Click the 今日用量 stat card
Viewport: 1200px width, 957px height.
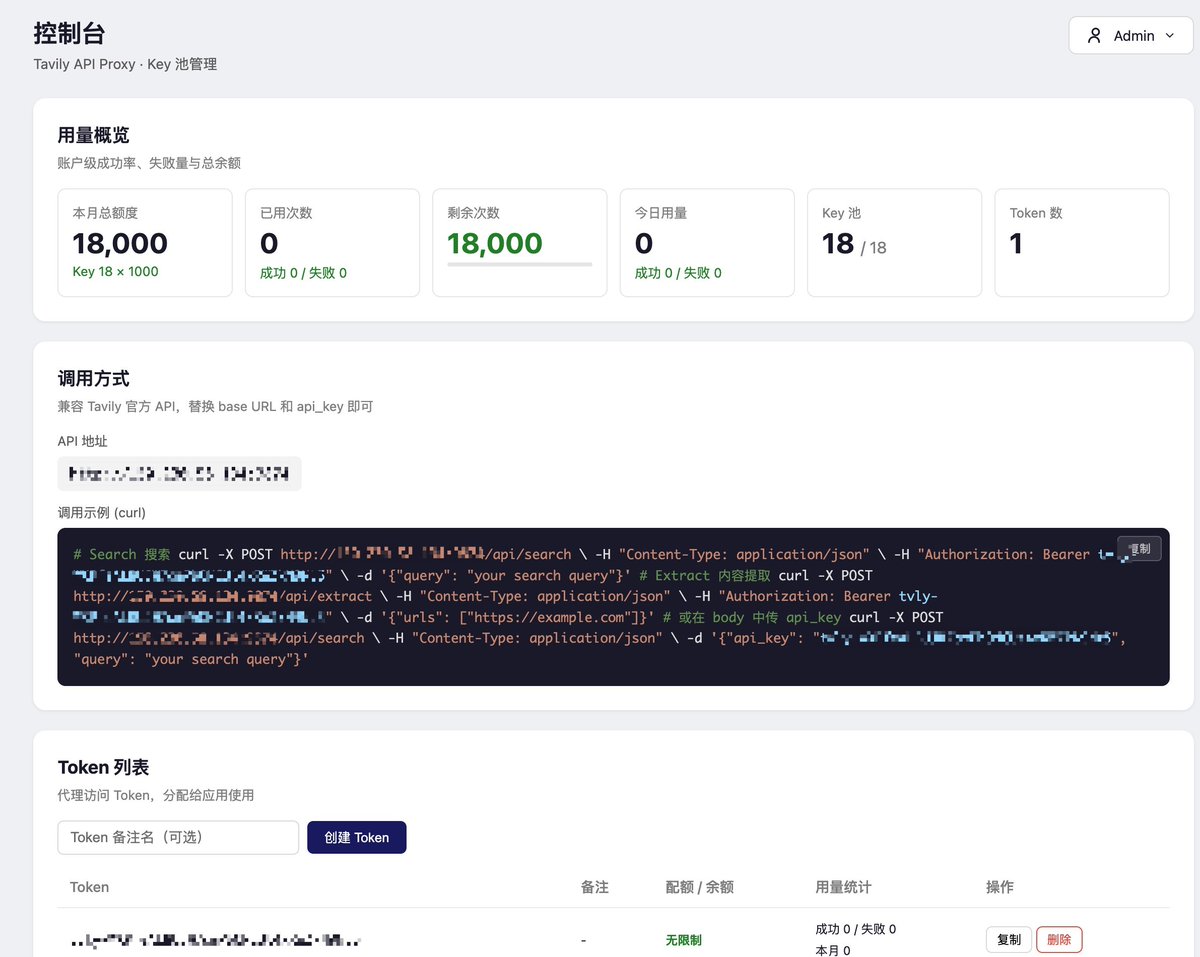[x=707, y=242]
